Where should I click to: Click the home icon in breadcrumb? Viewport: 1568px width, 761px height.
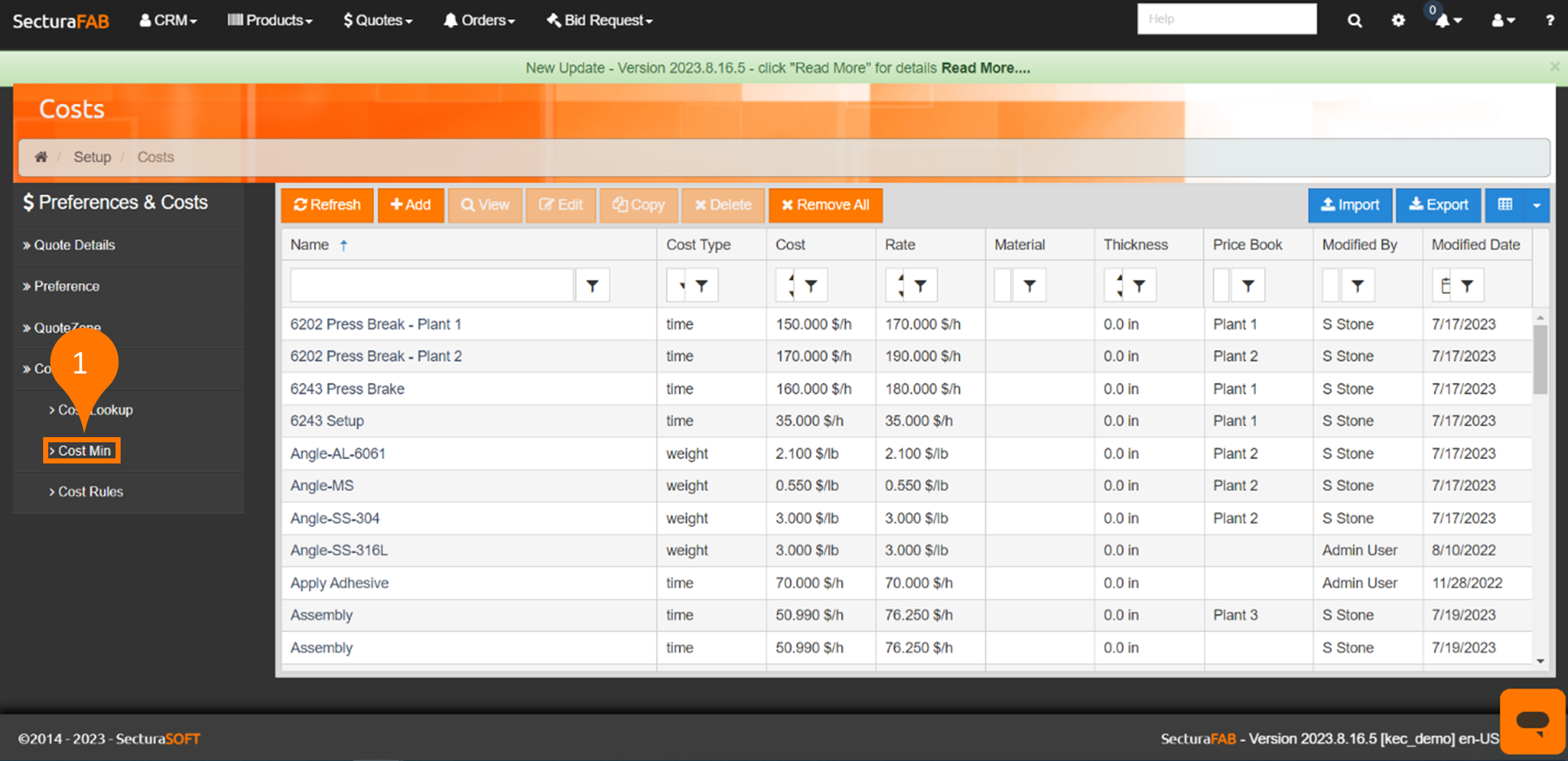pyautogui.click(x=41, y=157)
